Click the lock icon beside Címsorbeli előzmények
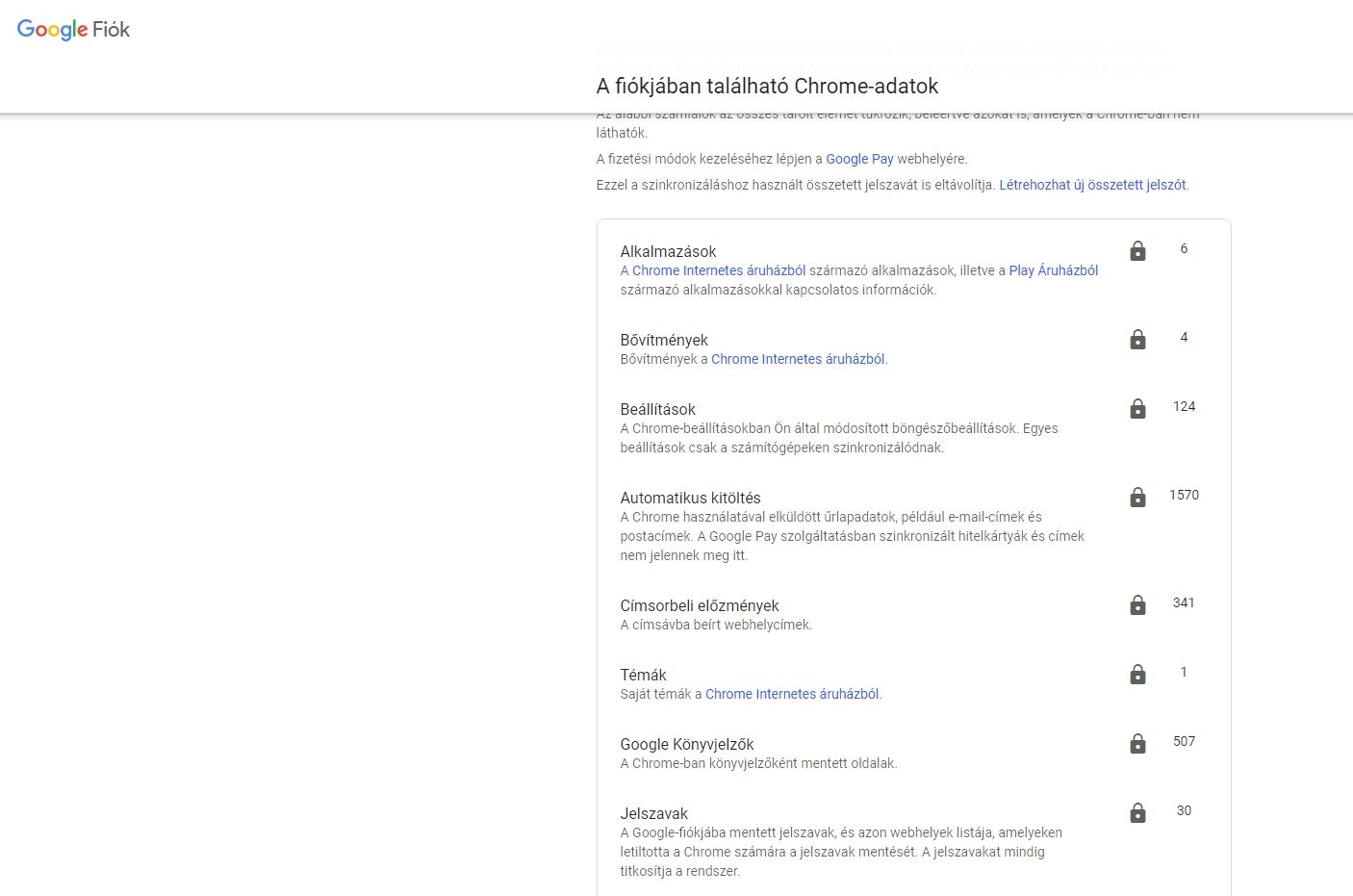The height and width of the screenshot is (896, 1353). pyautogui.click(x=1137, y=605)
